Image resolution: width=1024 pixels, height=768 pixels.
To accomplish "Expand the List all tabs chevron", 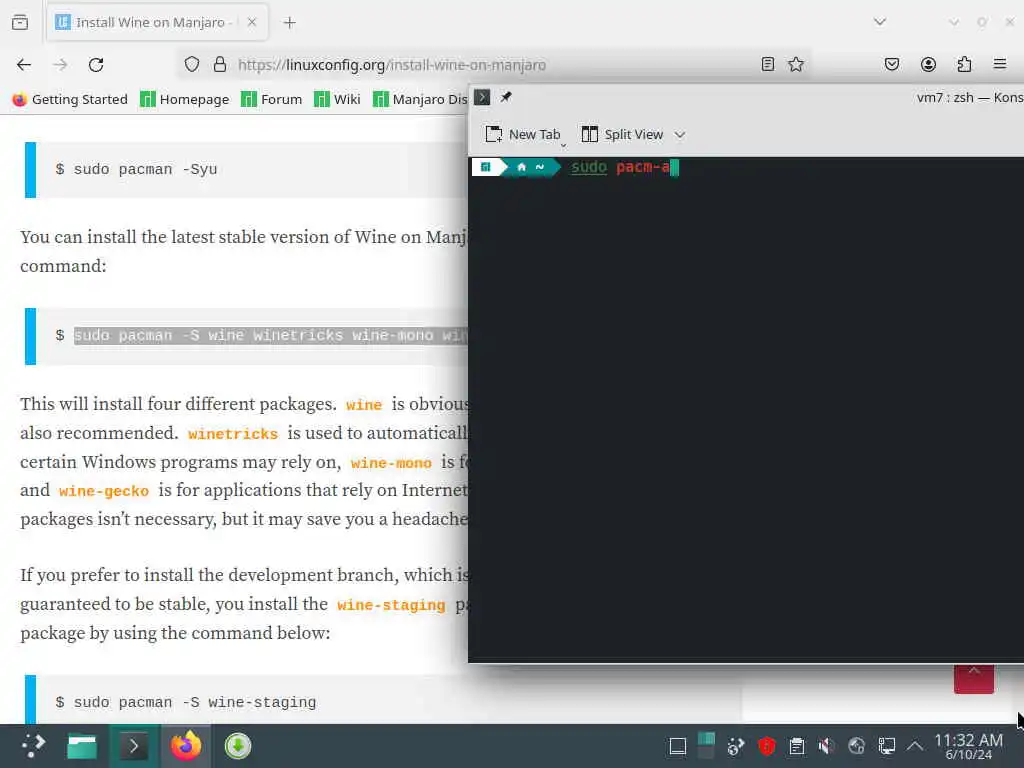I will tap(880, 22).
